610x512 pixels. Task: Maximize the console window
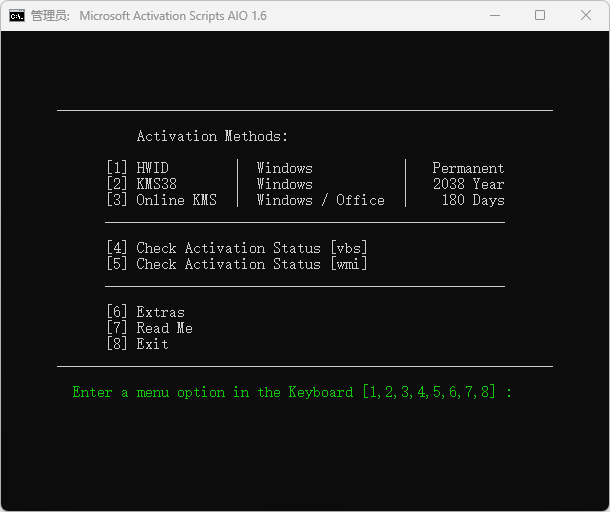click(540, 16)
